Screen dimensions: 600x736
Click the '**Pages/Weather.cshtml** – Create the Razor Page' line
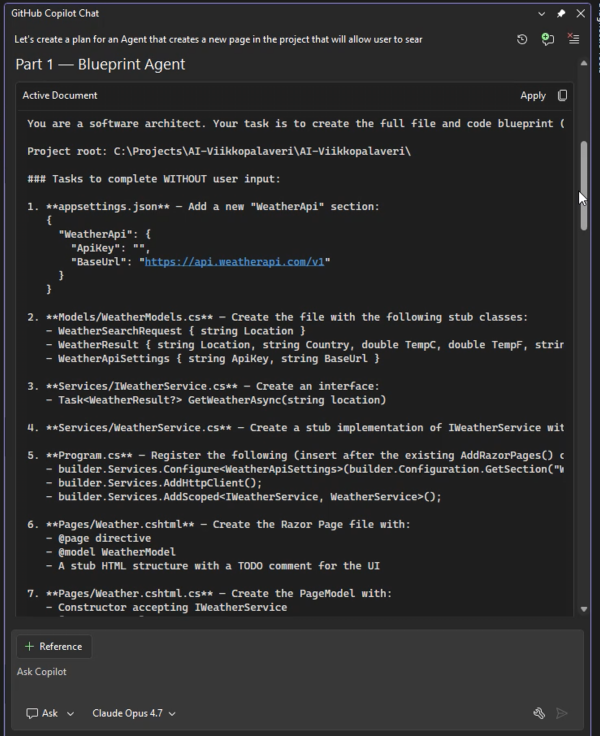pyautogui.click(x=218, y=524)
